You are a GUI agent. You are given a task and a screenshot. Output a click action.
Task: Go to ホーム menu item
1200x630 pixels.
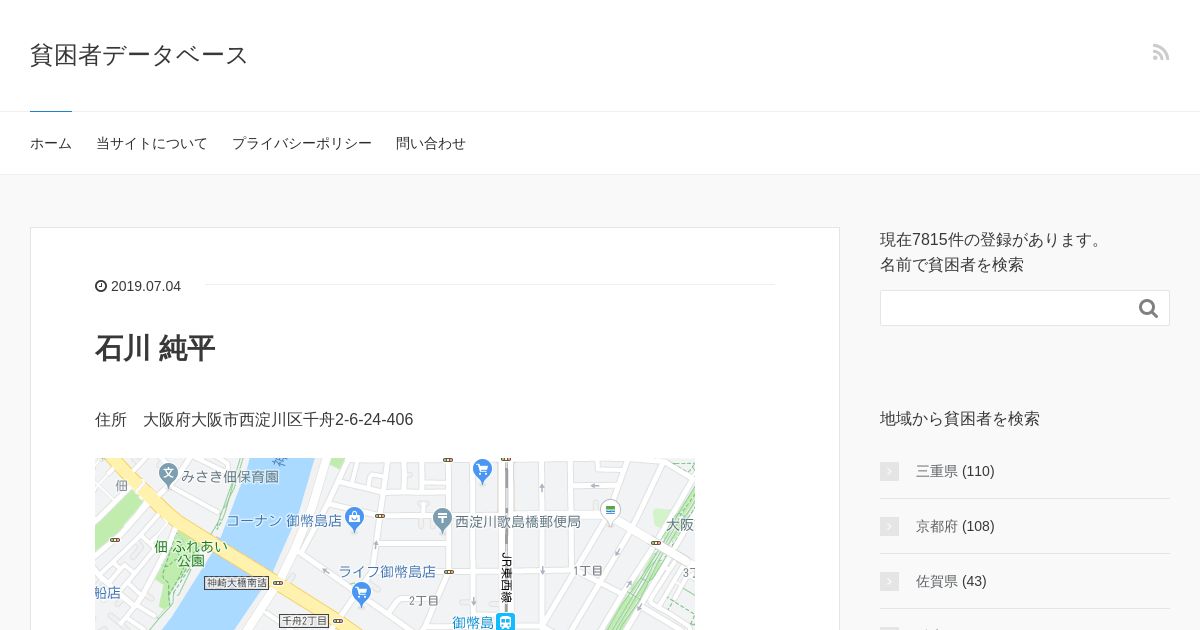coord(51,143)
